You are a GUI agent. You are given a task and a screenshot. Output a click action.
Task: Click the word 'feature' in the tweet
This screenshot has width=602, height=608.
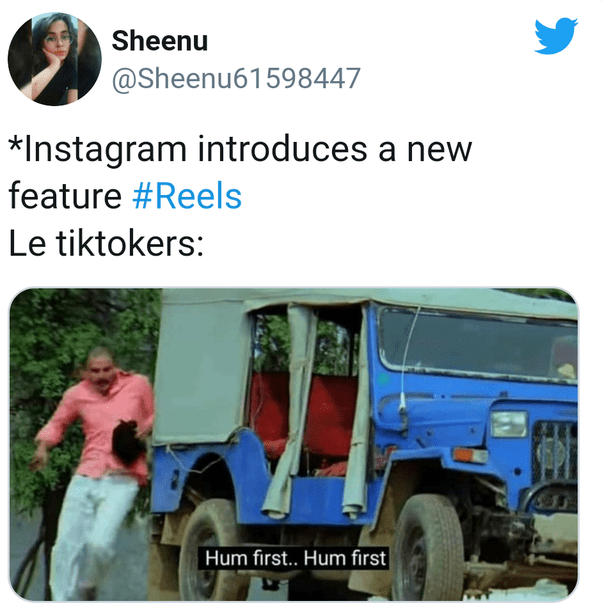[x=65, y=196]
